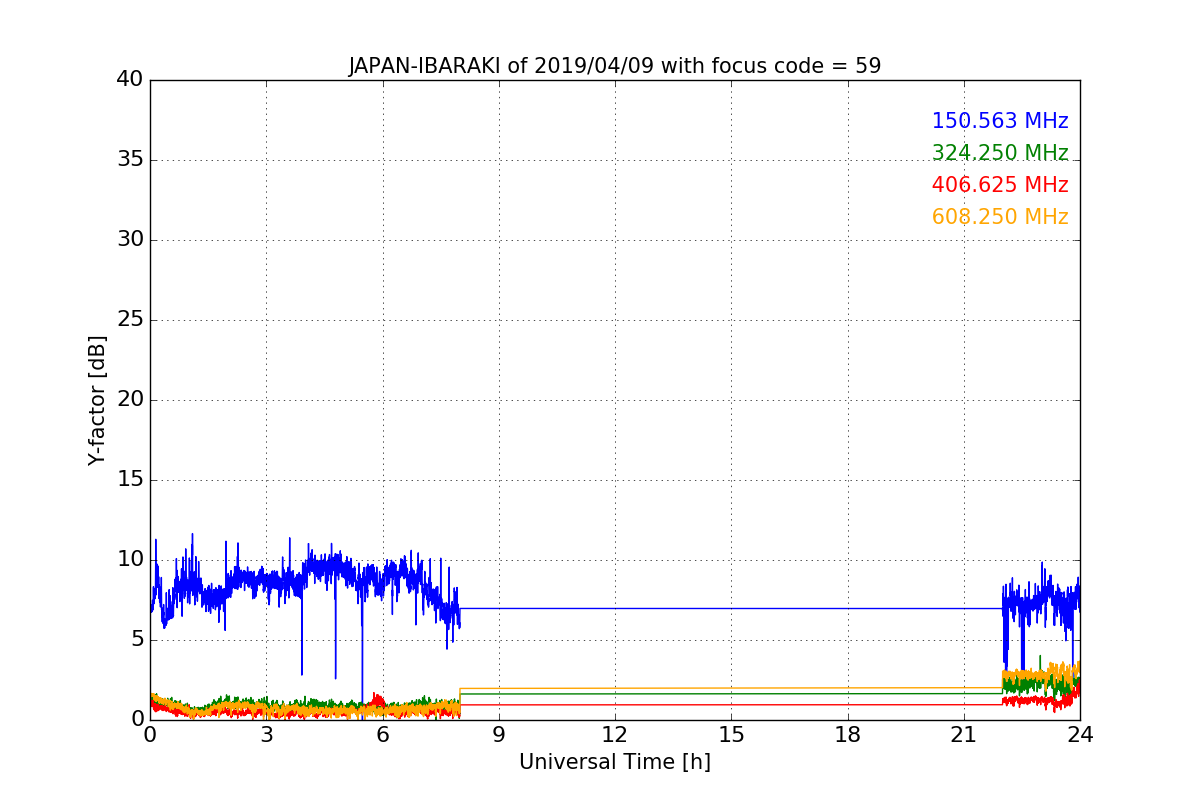Click the Y-factor [dB] axis label

[x=97, y=400]
